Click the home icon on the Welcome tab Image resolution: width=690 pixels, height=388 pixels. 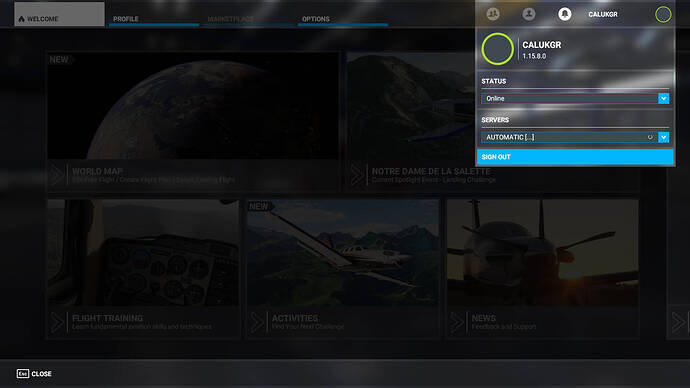coord(21,19)
